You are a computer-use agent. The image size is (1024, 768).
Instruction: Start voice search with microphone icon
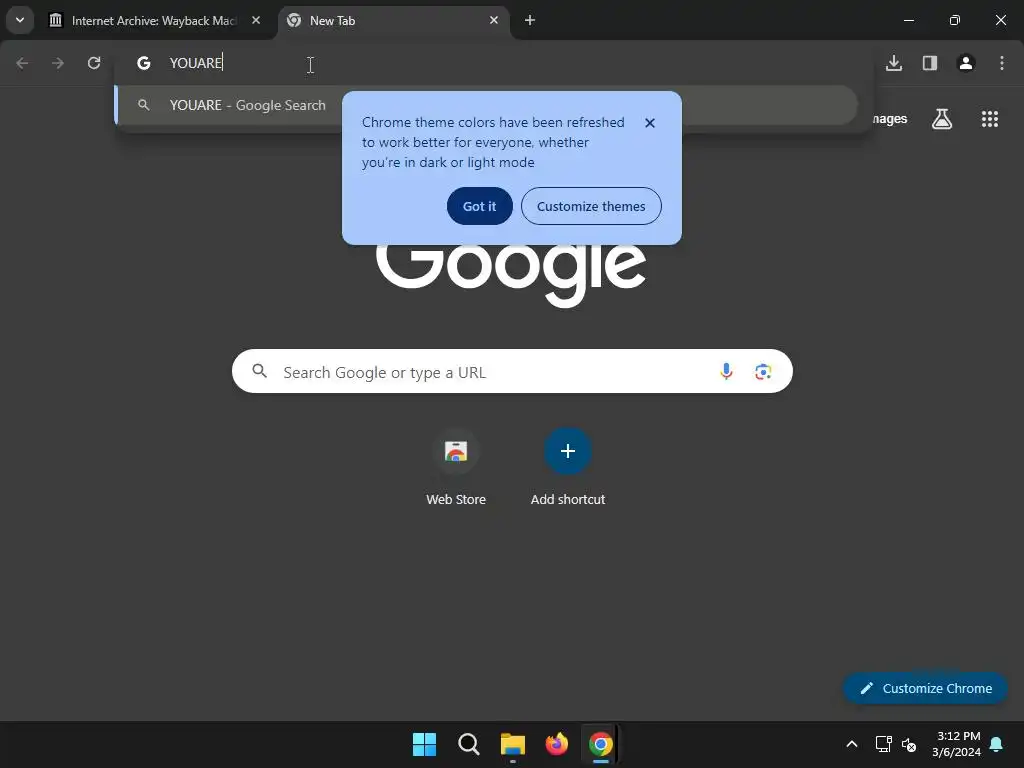tap(726, 372)
